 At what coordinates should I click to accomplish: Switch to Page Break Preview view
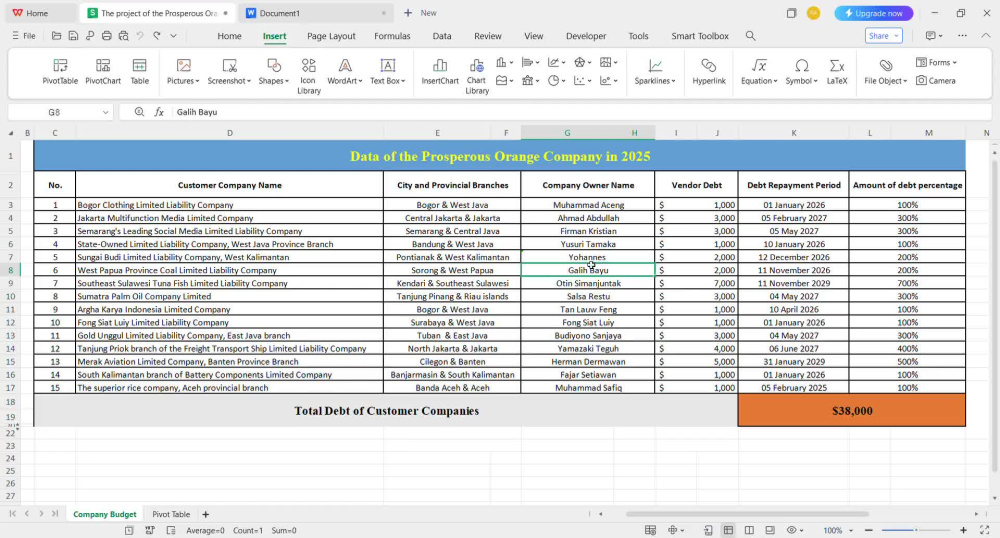click(749, 530)
